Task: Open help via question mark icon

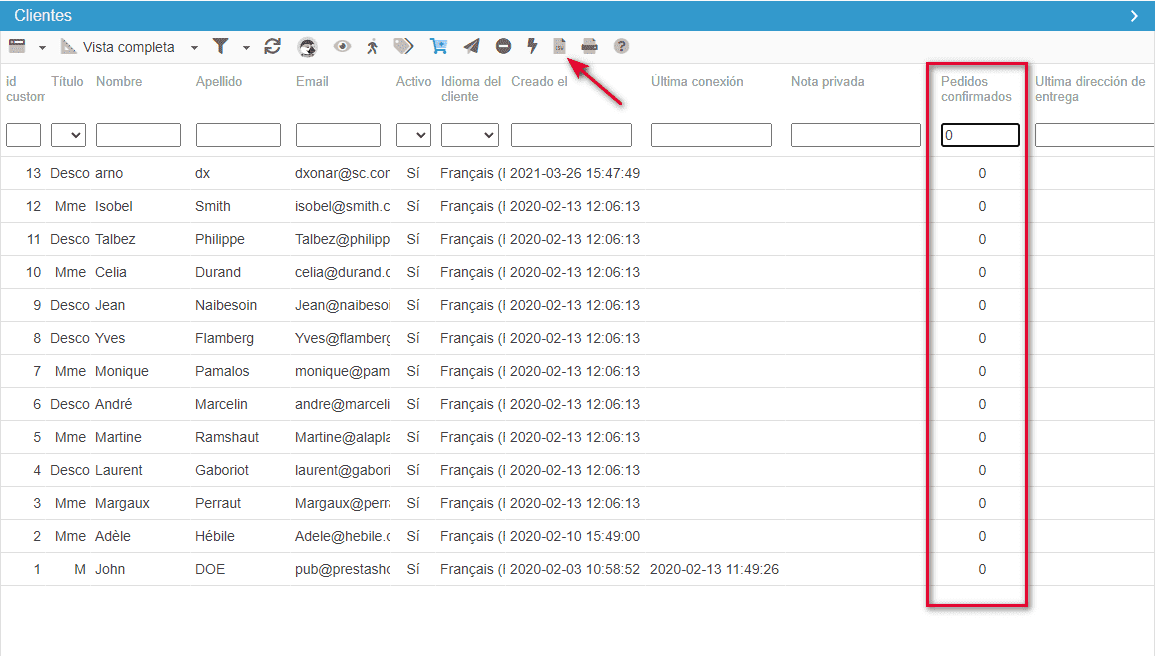Action: click(x=621, y=46)
